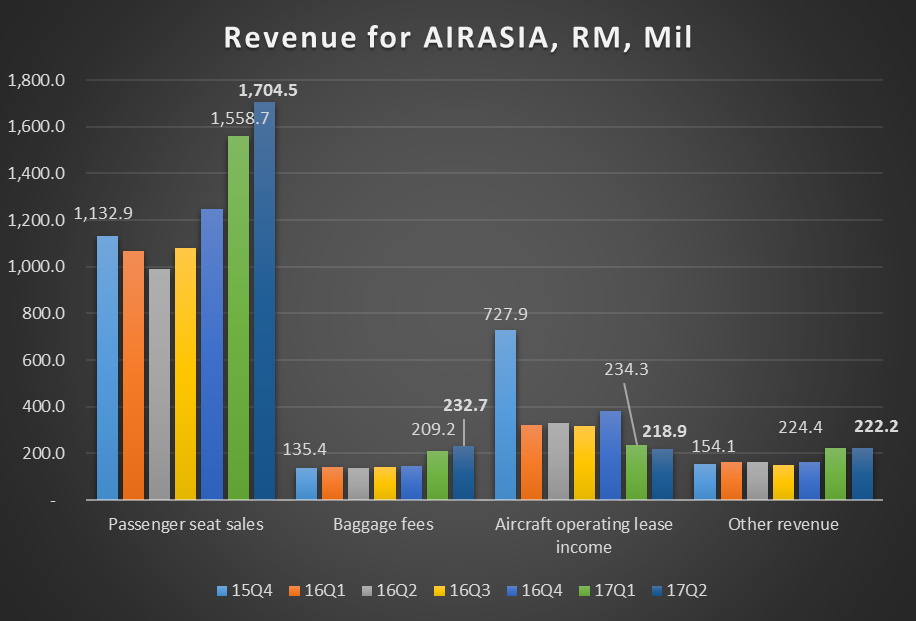Click the chart title 'Revenue for AIRASIA, RM, Mil'
Image resolution: width=916 pixels, height=621 pixels.
coord(458,38)
